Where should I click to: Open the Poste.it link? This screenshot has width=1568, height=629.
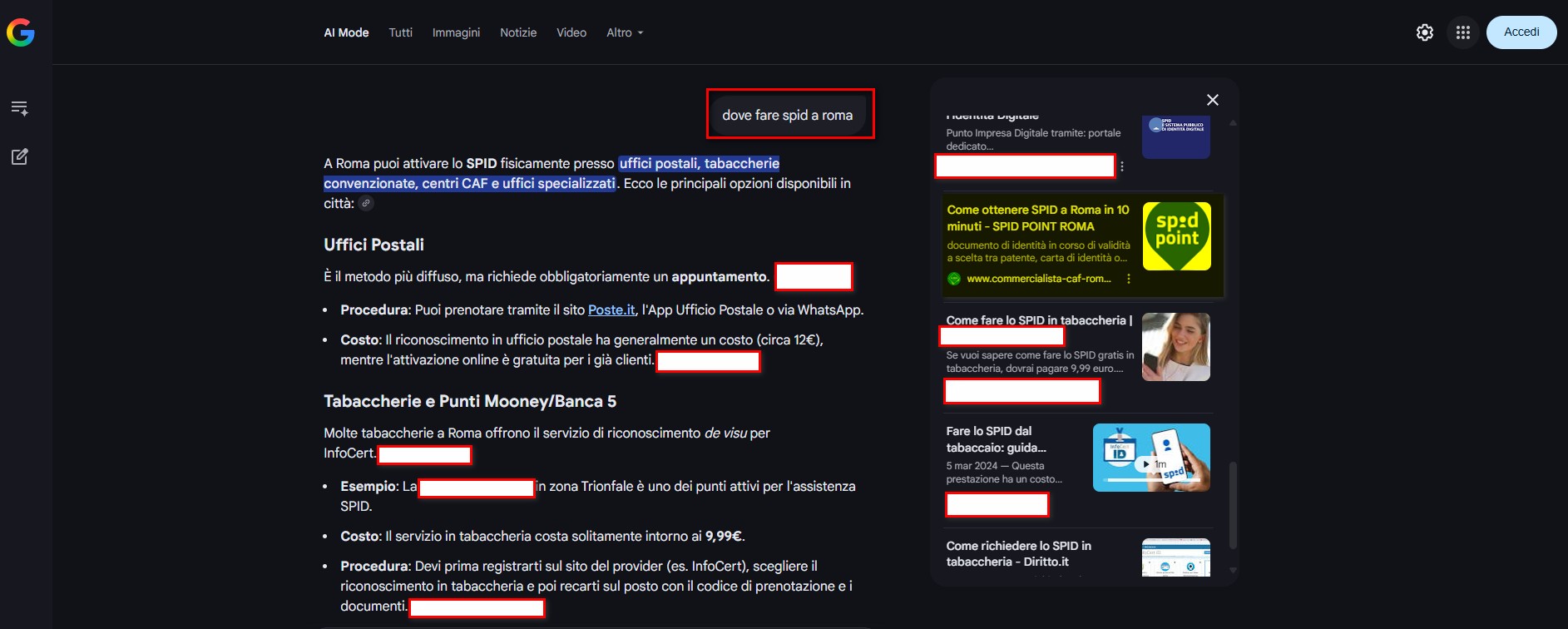[x=611, y=310]
